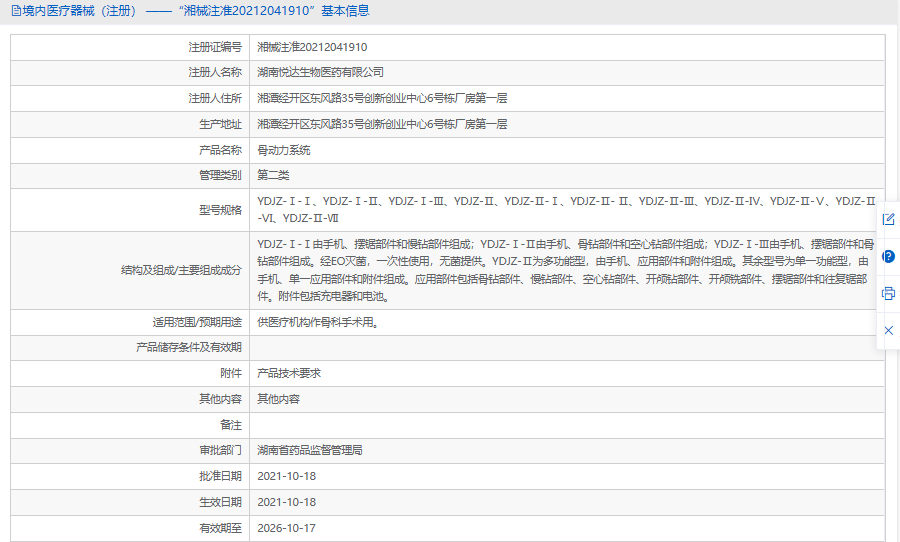900x542 pixels.
Task: Open the 其他内容 value link
Action: [278, 399]
